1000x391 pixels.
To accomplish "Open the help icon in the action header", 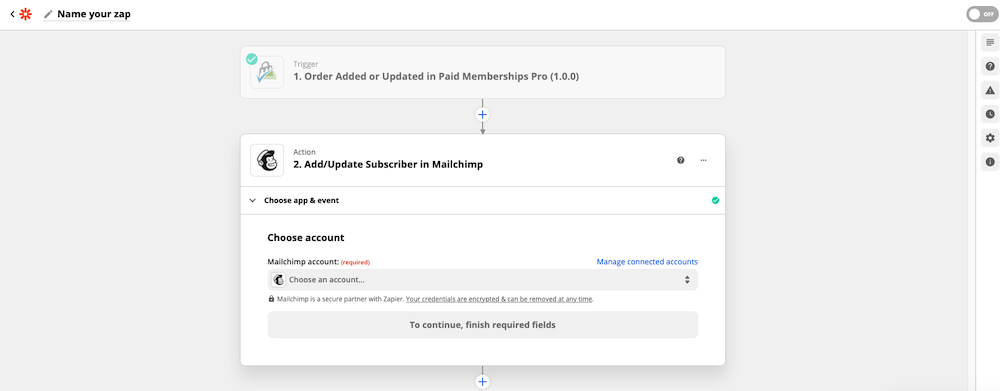I will (680, 160).
